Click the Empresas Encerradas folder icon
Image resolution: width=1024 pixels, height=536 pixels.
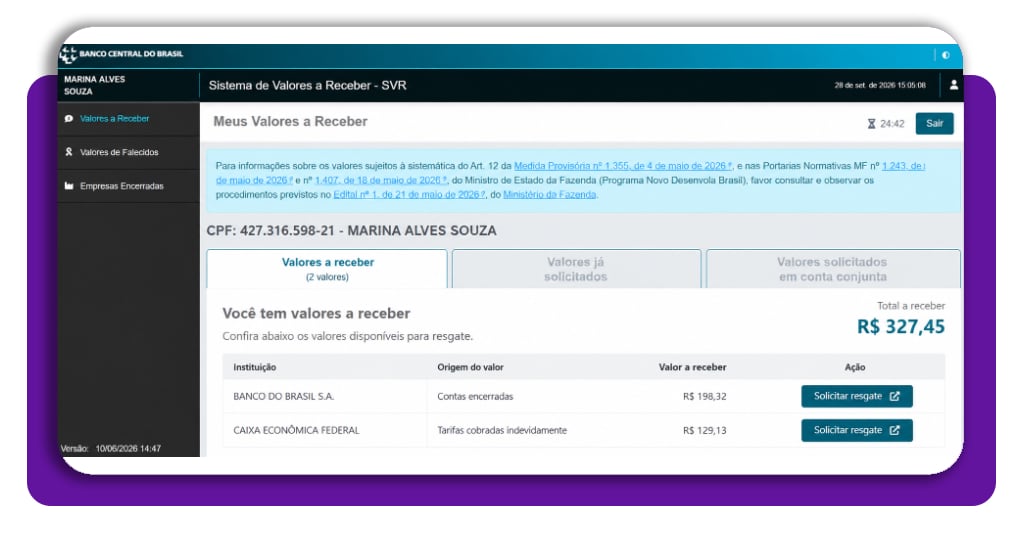pyautogui.click(x=69, y=185)
